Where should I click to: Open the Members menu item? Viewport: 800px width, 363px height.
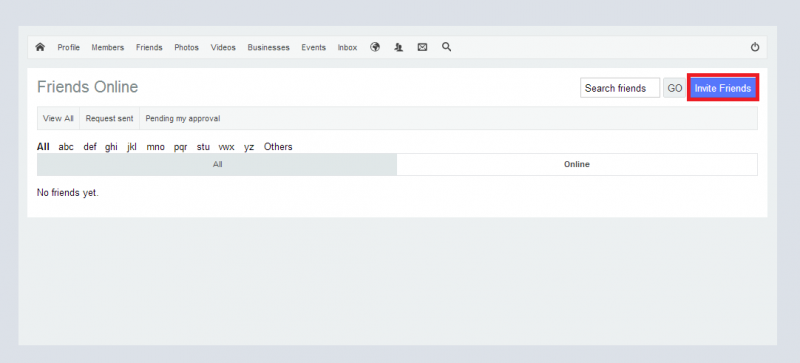(x=108, y=47)
